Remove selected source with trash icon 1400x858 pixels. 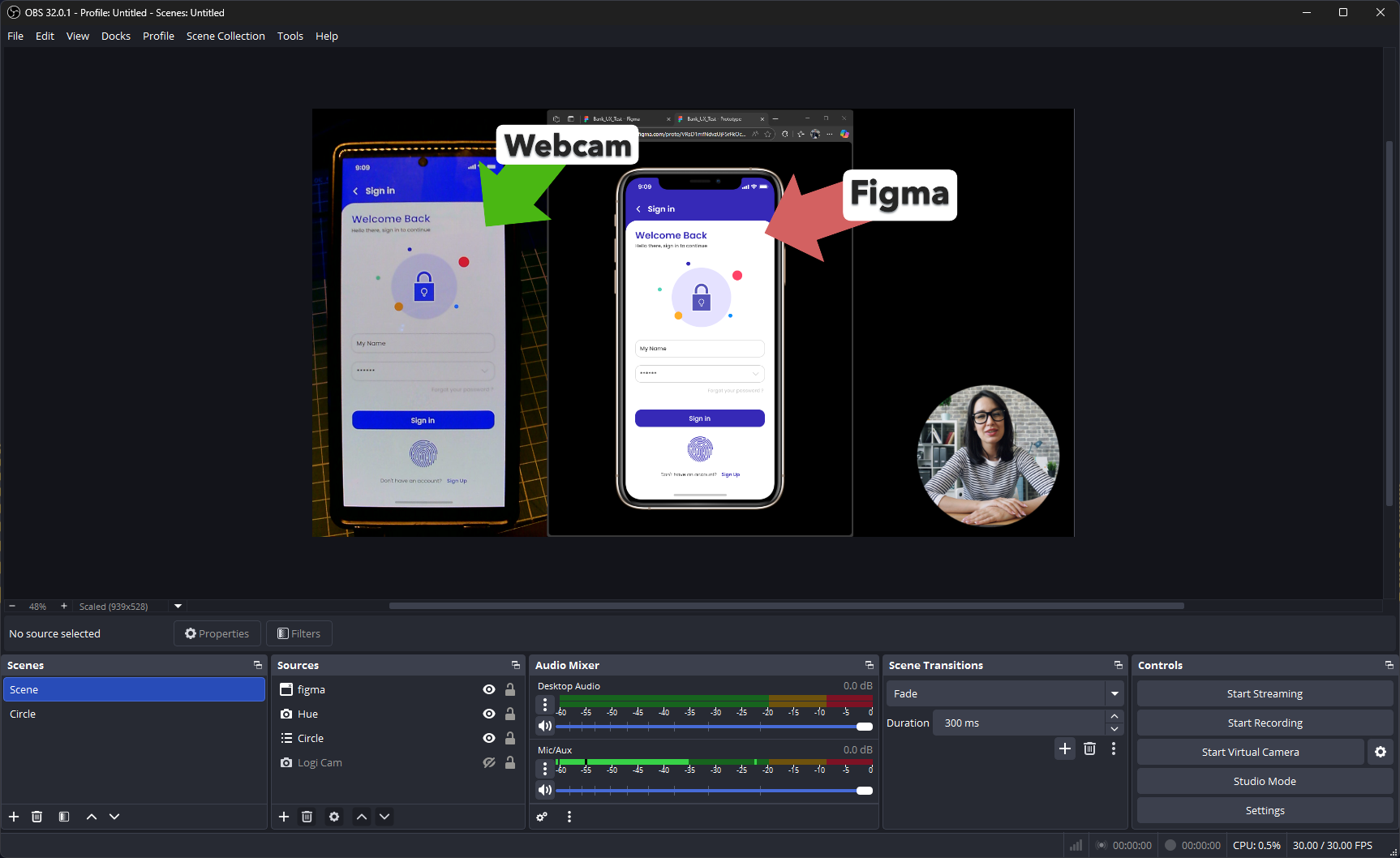tap(307, 817)
